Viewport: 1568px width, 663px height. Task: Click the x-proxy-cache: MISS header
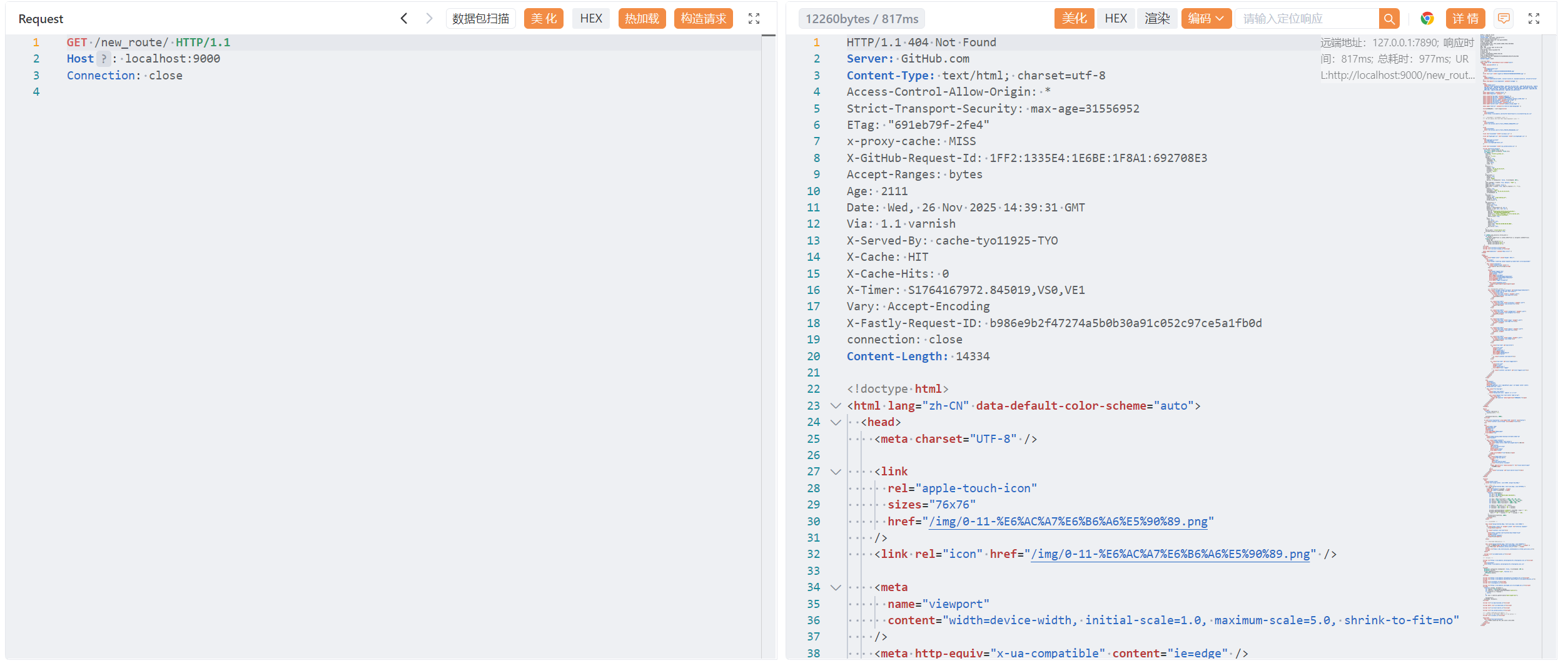click(911, 141)
